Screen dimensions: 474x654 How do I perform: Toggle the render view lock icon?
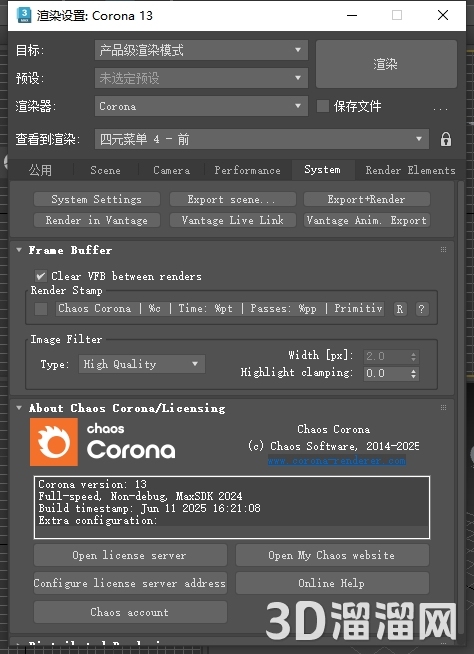(x=446, y=139)
